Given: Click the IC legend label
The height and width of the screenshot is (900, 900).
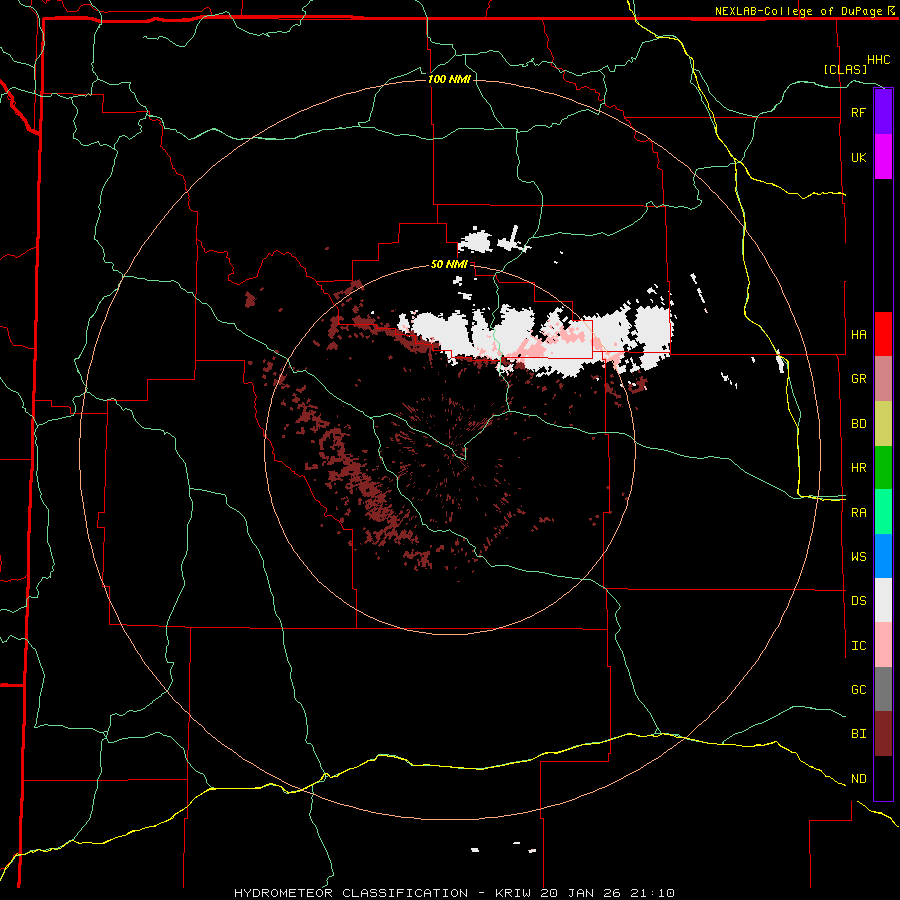Looking at the screenshot, I should point(858,646).
